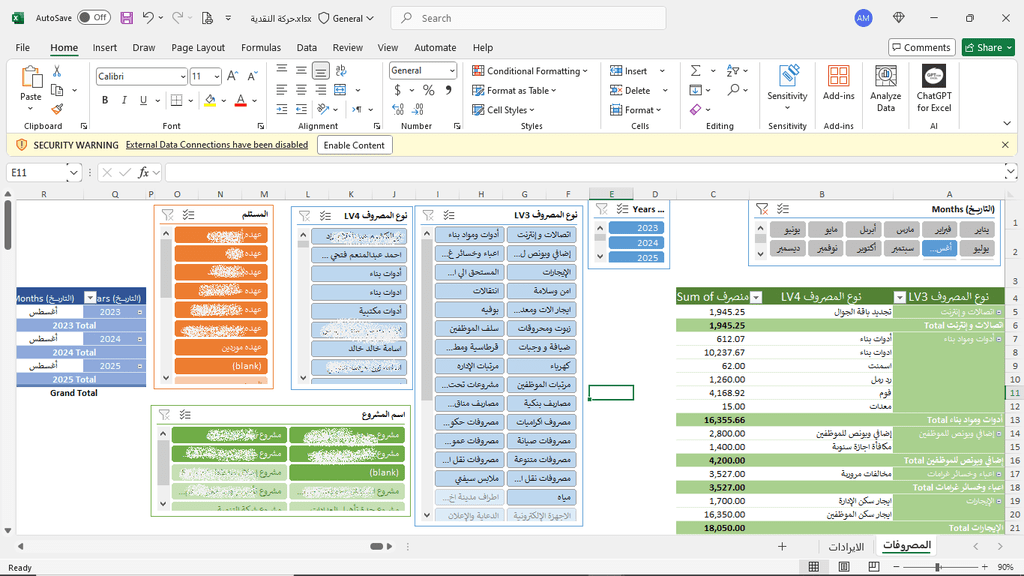
Task: Click the Add-ins ribbon icon
Action: [x=838, y=89]
